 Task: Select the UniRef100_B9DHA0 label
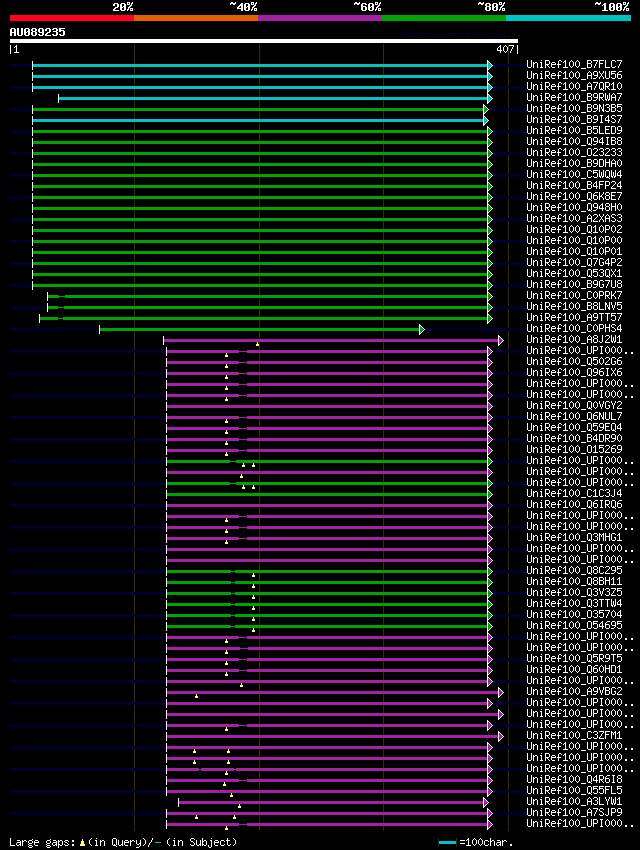click(574, 163)
